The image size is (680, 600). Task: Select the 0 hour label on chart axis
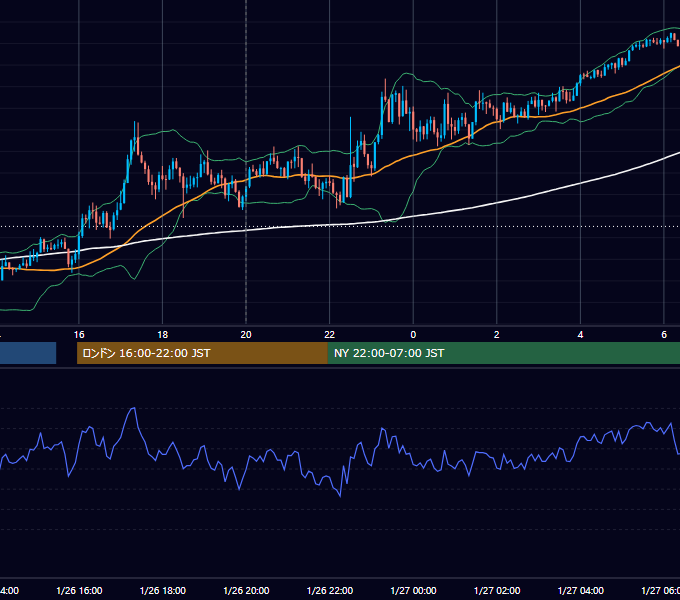413,335
